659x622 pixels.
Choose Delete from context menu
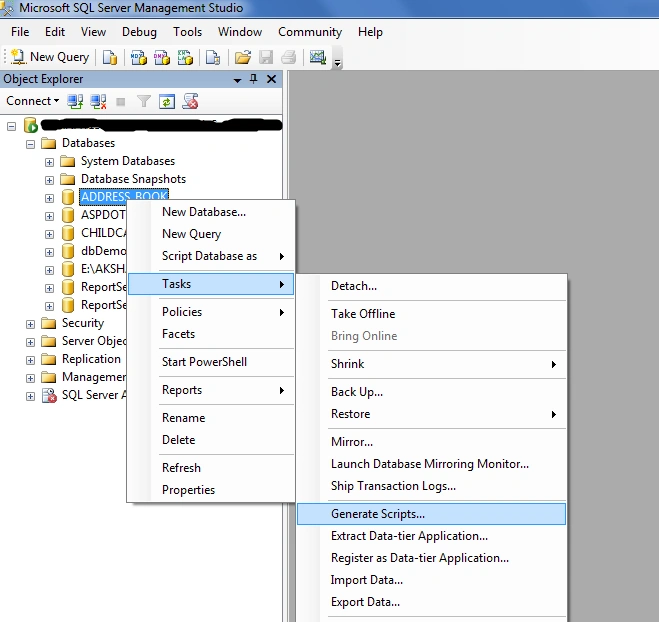(x=211, y=440)
